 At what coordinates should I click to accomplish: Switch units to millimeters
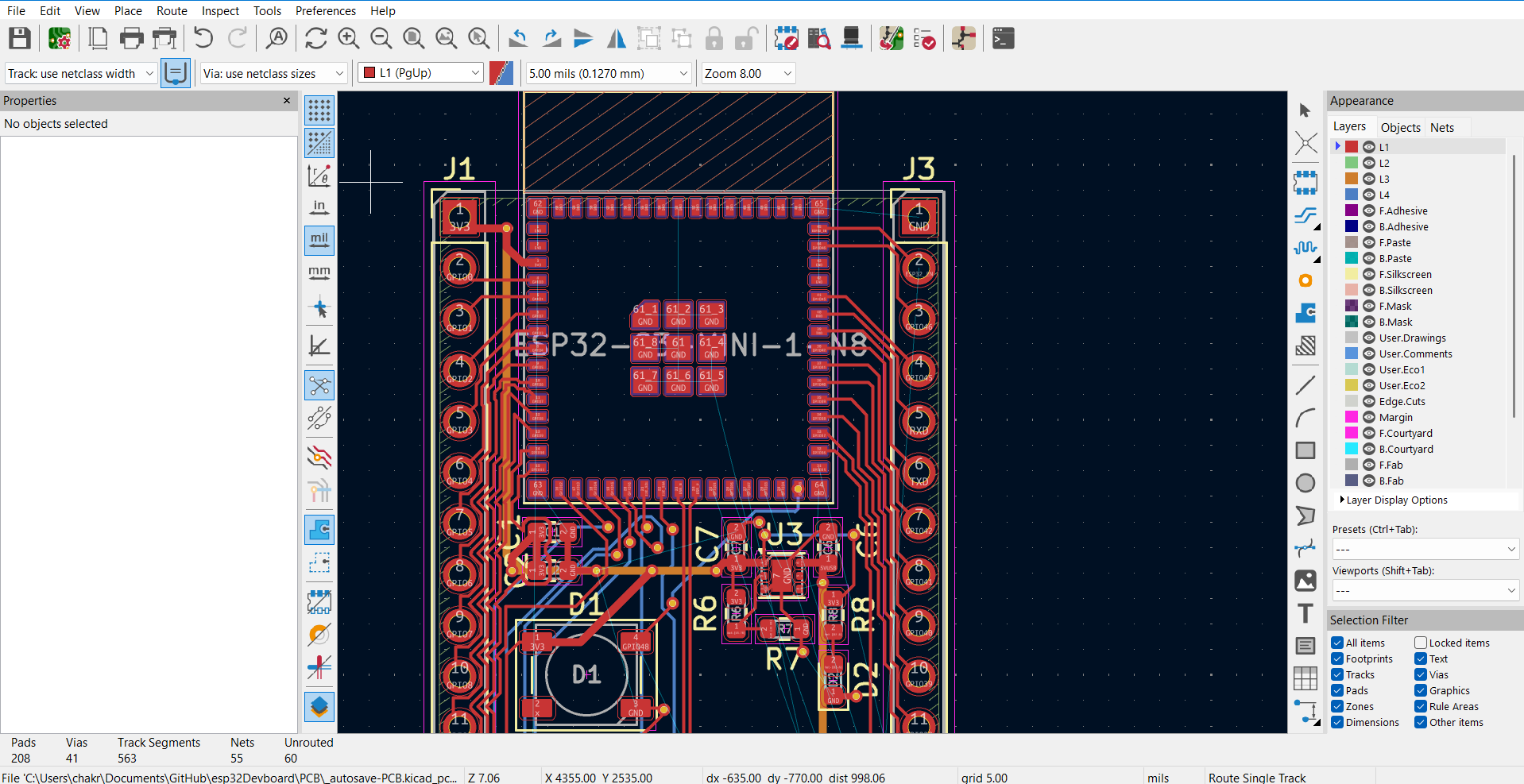click(x=319, y=272)
